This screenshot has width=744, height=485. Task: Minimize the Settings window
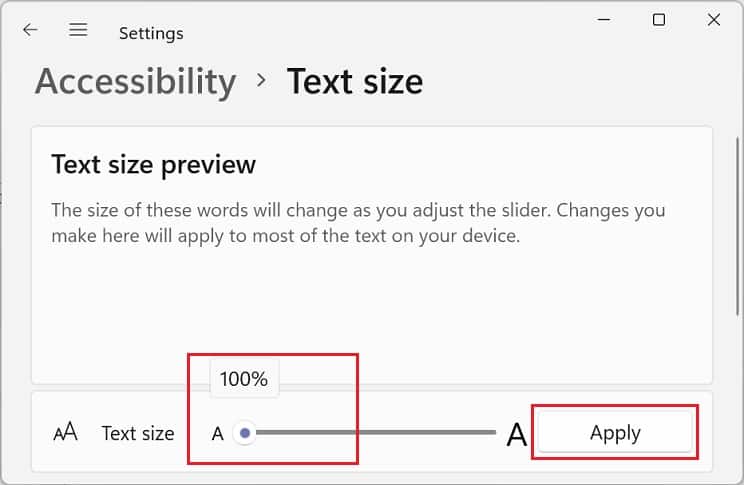point(605,20)
